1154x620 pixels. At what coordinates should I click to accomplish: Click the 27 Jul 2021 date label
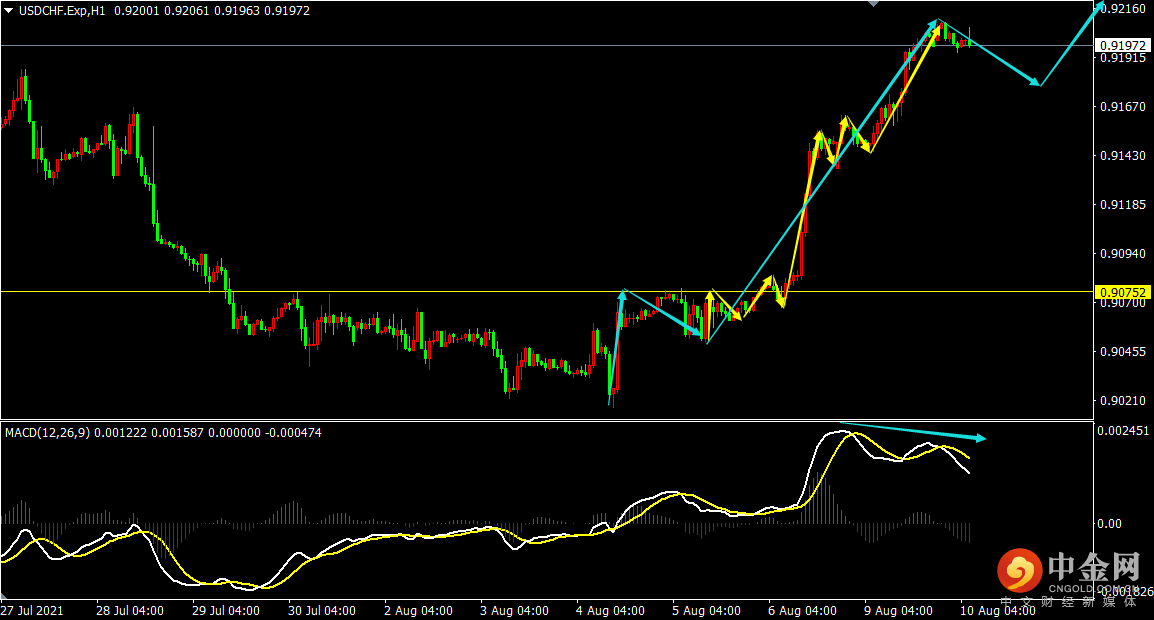coord(32,610)
